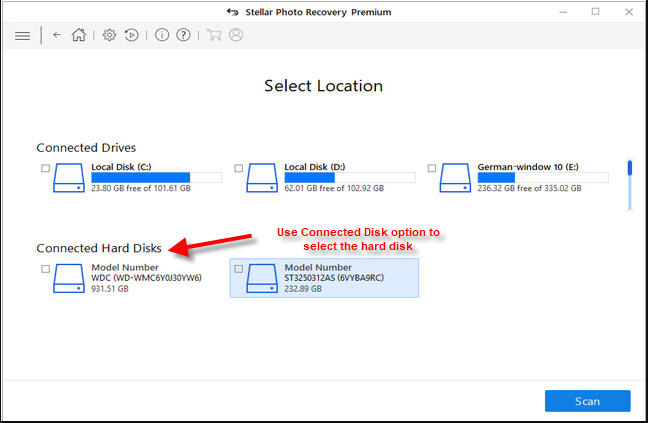Check the Local Disk (C:) checkbox

pos(45,168)
